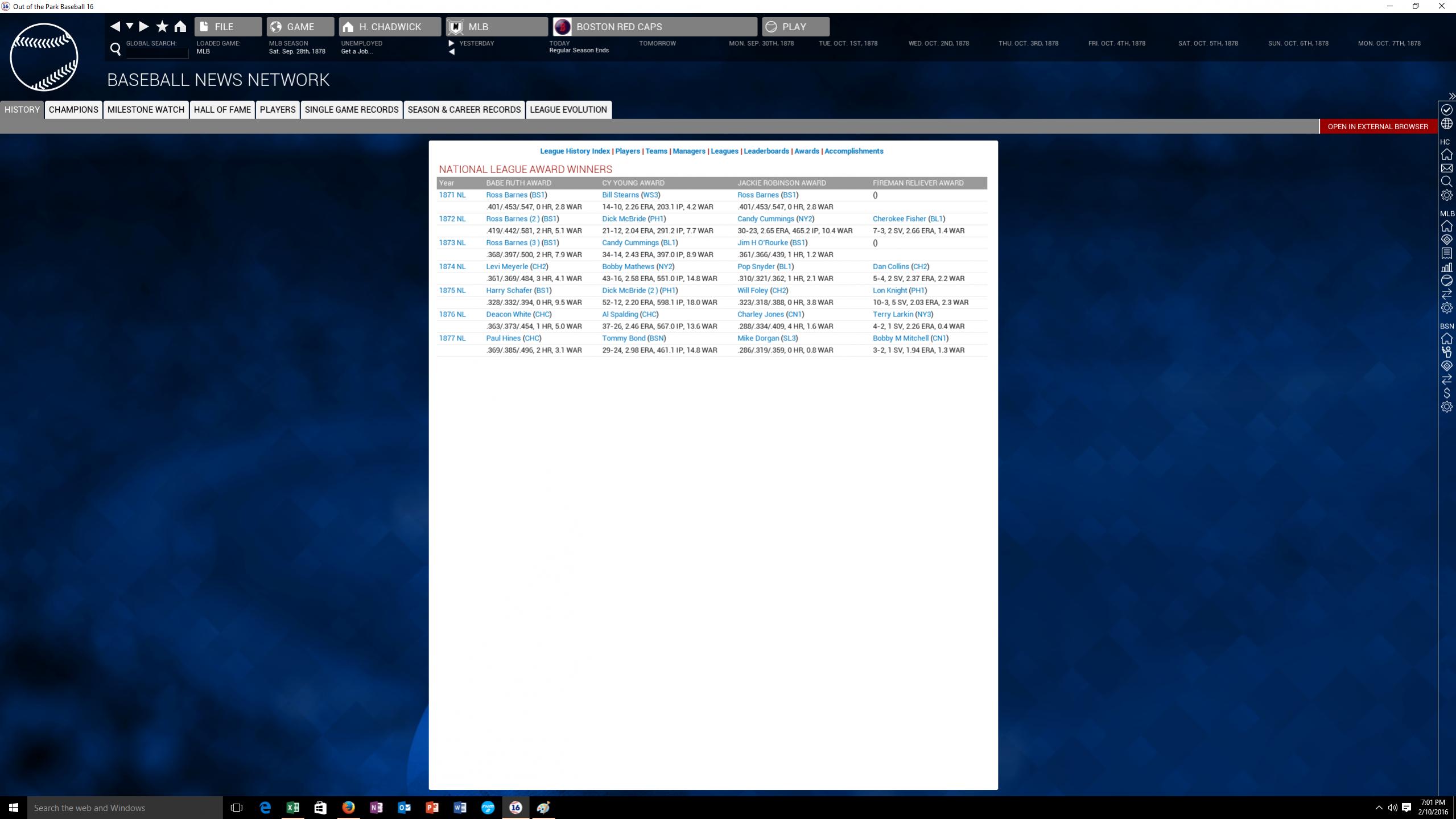
Task: Open navigation history dropdown arrow
Action: (x=130, y=26)
